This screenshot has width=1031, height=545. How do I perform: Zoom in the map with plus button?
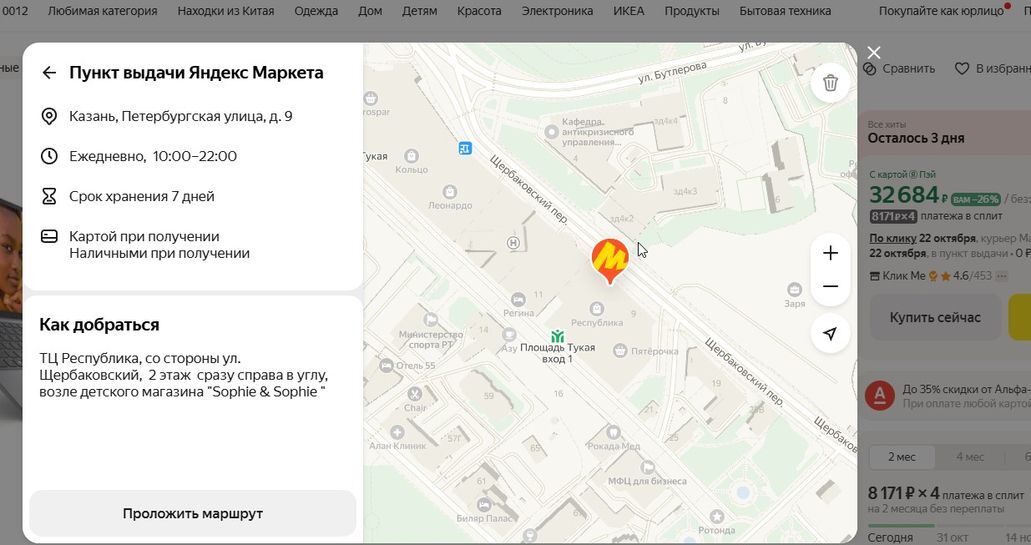[x=830, y=253]
